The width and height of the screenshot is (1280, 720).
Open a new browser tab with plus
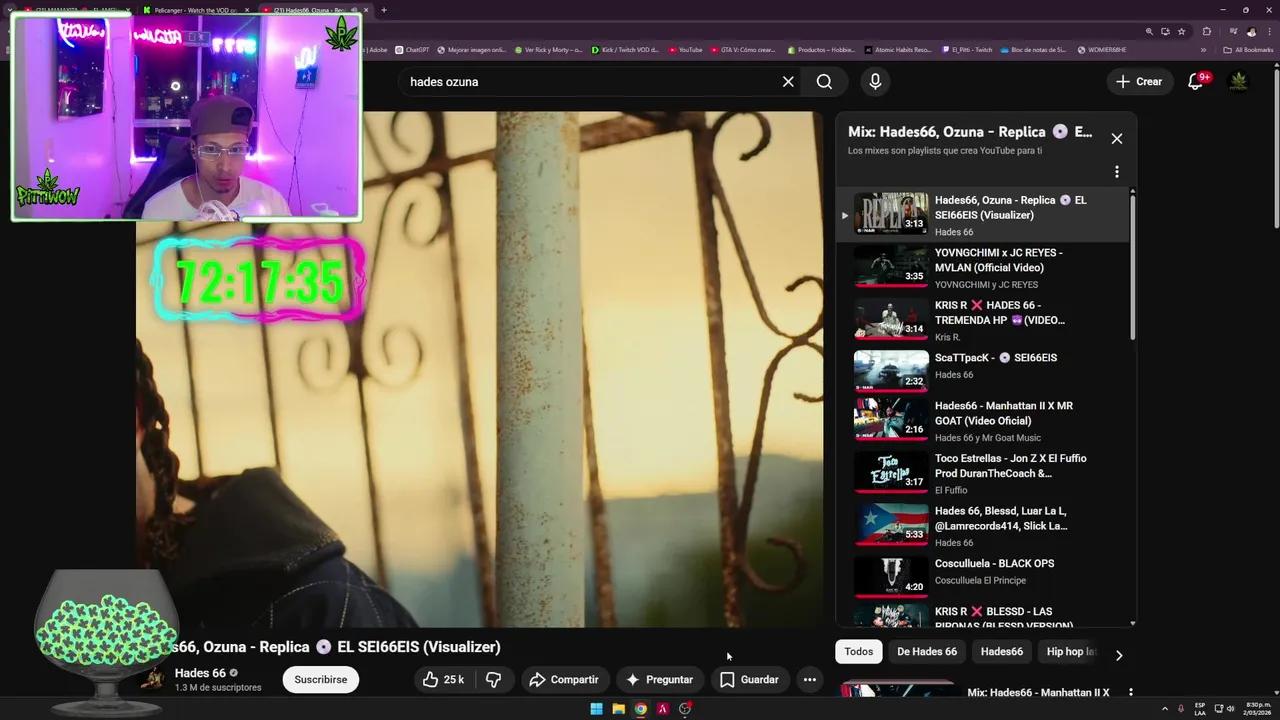(384, 10)
